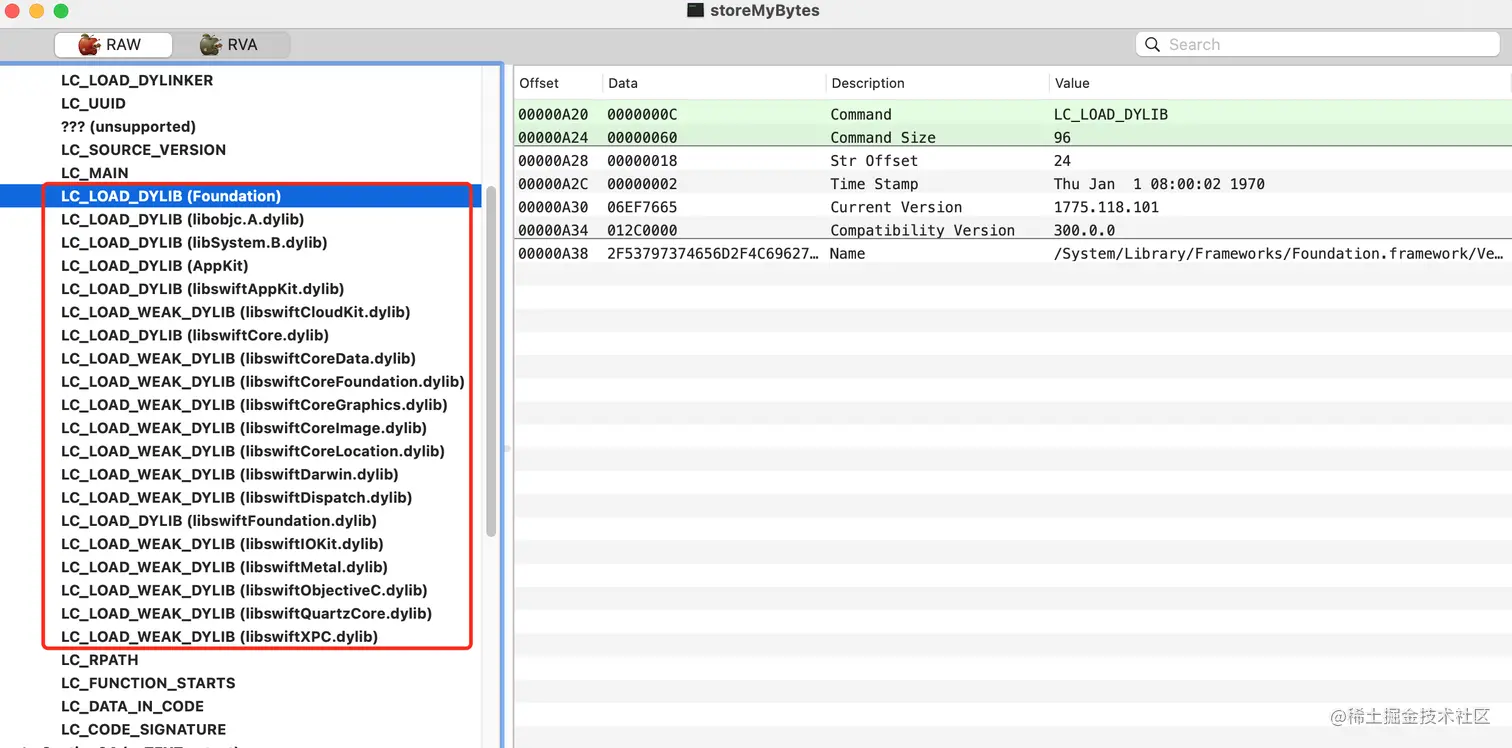Image resolution: width=1512 pixels, height=748 pixels.
Task: Select LC_LOAD_WEAK_DYLIB (libswiftQuartzCore.dylib)
Action: click(246, 613)
